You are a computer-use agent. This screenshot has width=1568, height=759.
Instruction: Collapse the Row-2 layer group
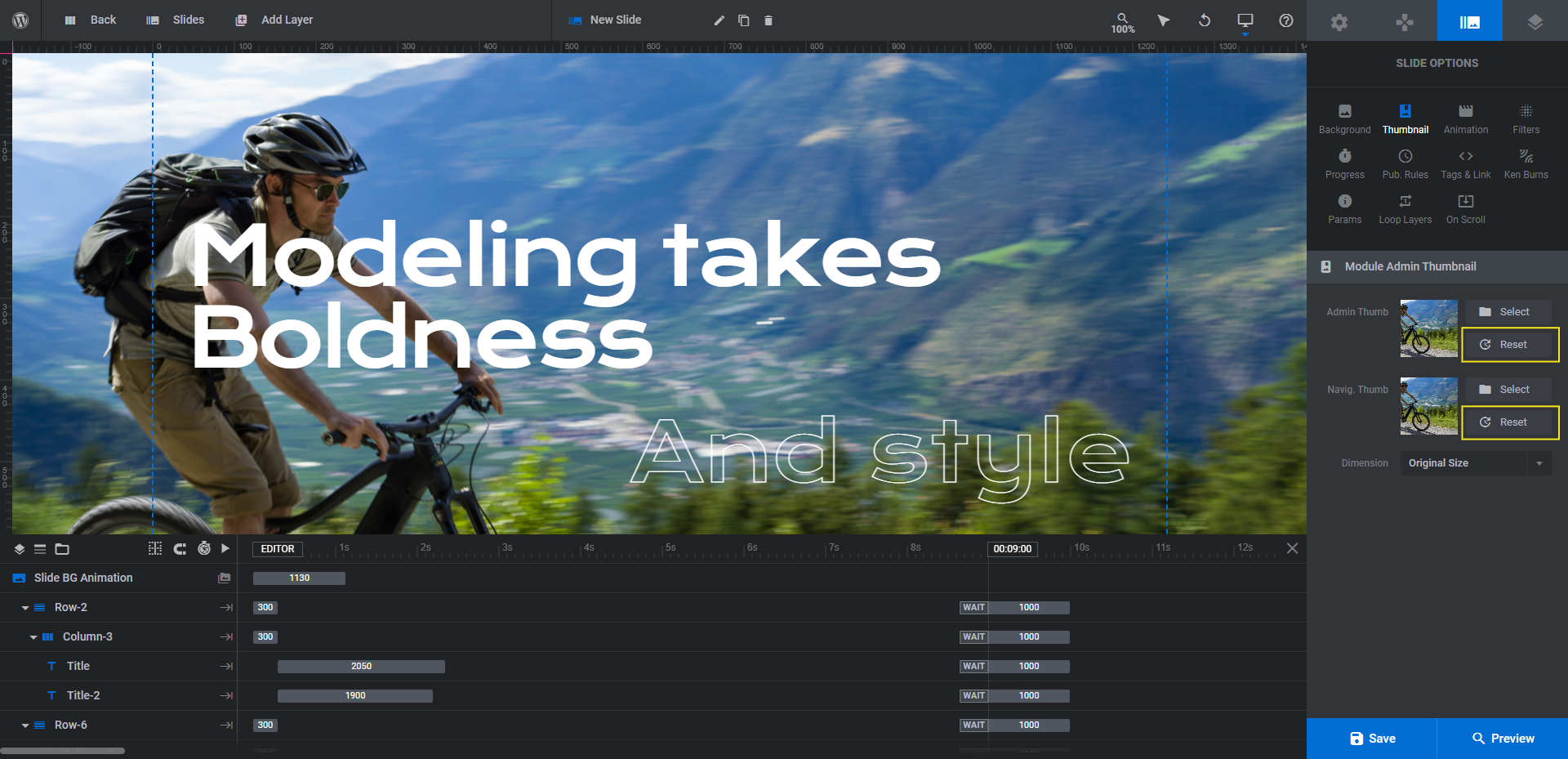(x=25, y=608)
